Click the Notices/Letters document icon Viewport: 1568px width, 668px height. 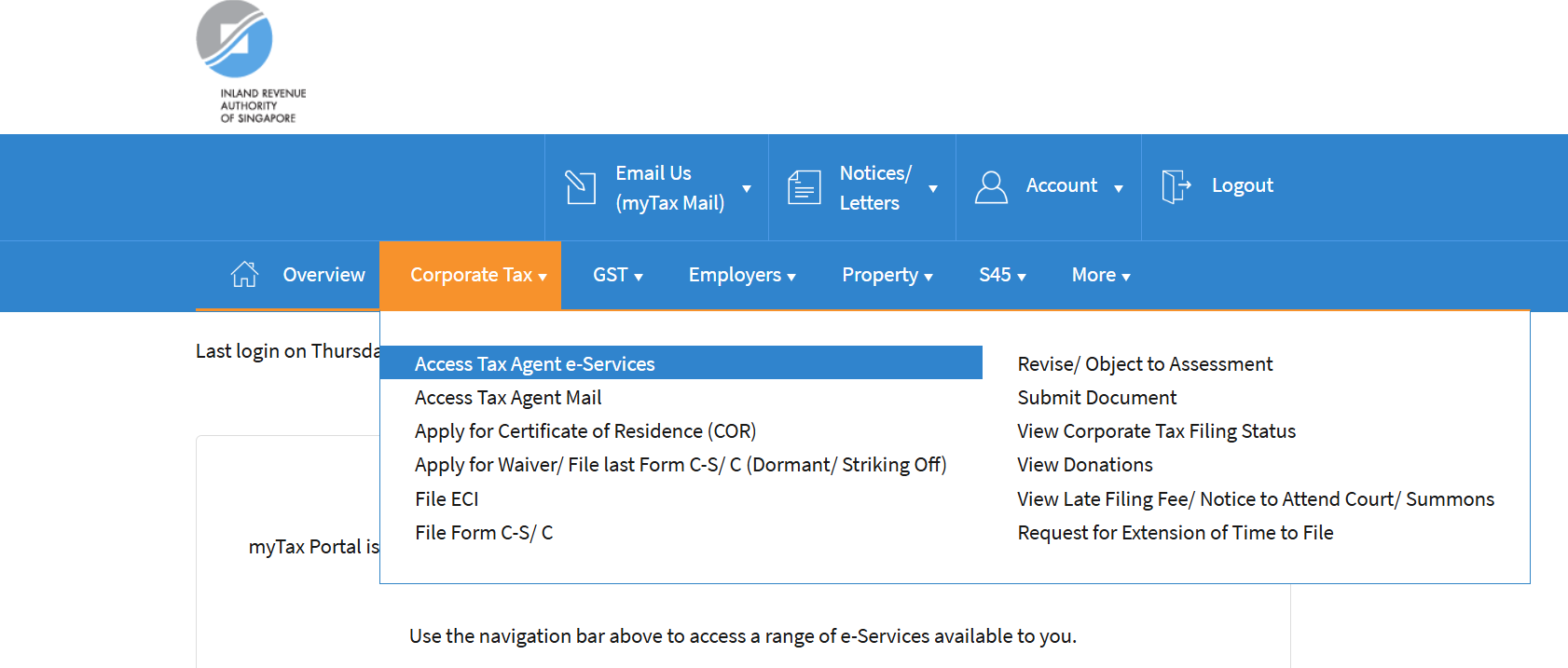point(805,187)
